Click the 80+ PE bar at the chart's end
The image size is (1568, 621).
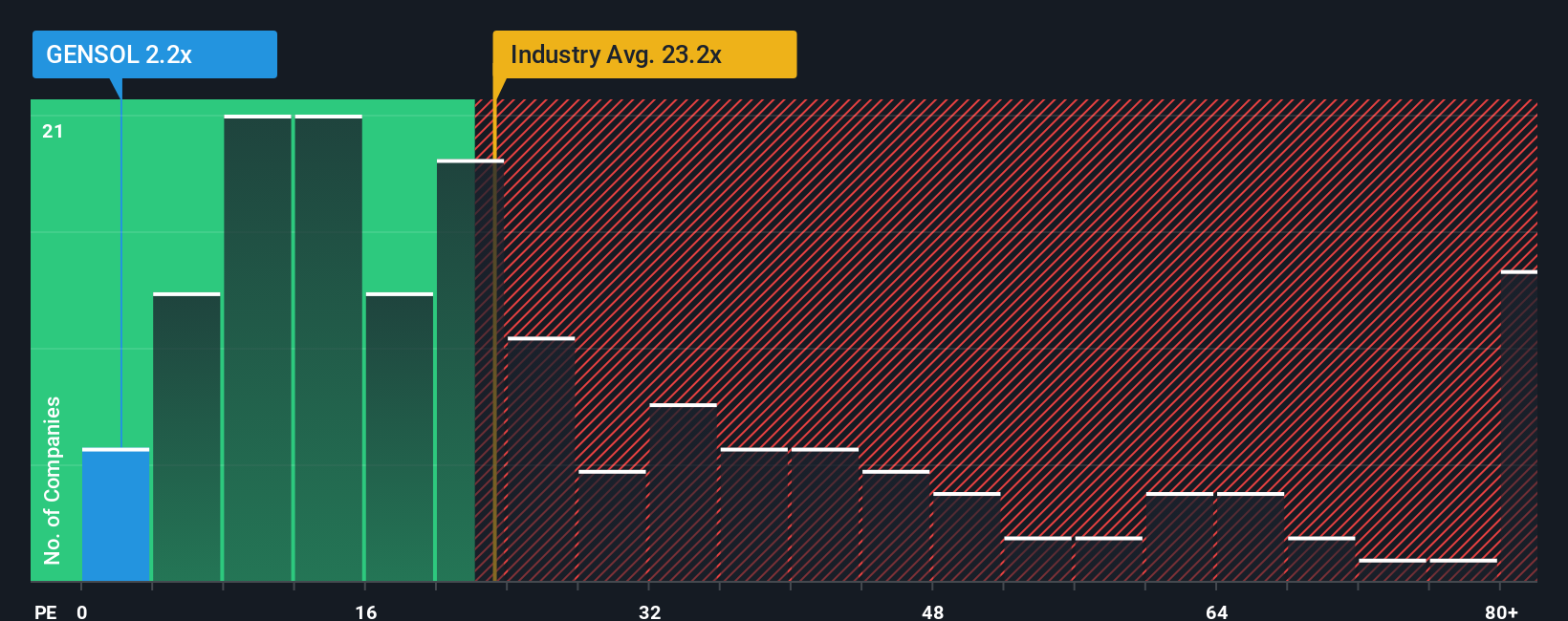point(1519,426)
